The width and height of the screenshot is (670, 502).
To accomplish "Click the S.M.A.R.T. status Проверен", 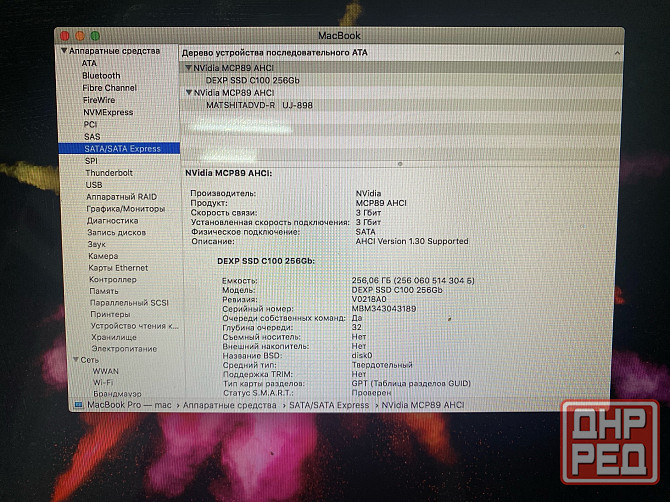I will (371, 393).
